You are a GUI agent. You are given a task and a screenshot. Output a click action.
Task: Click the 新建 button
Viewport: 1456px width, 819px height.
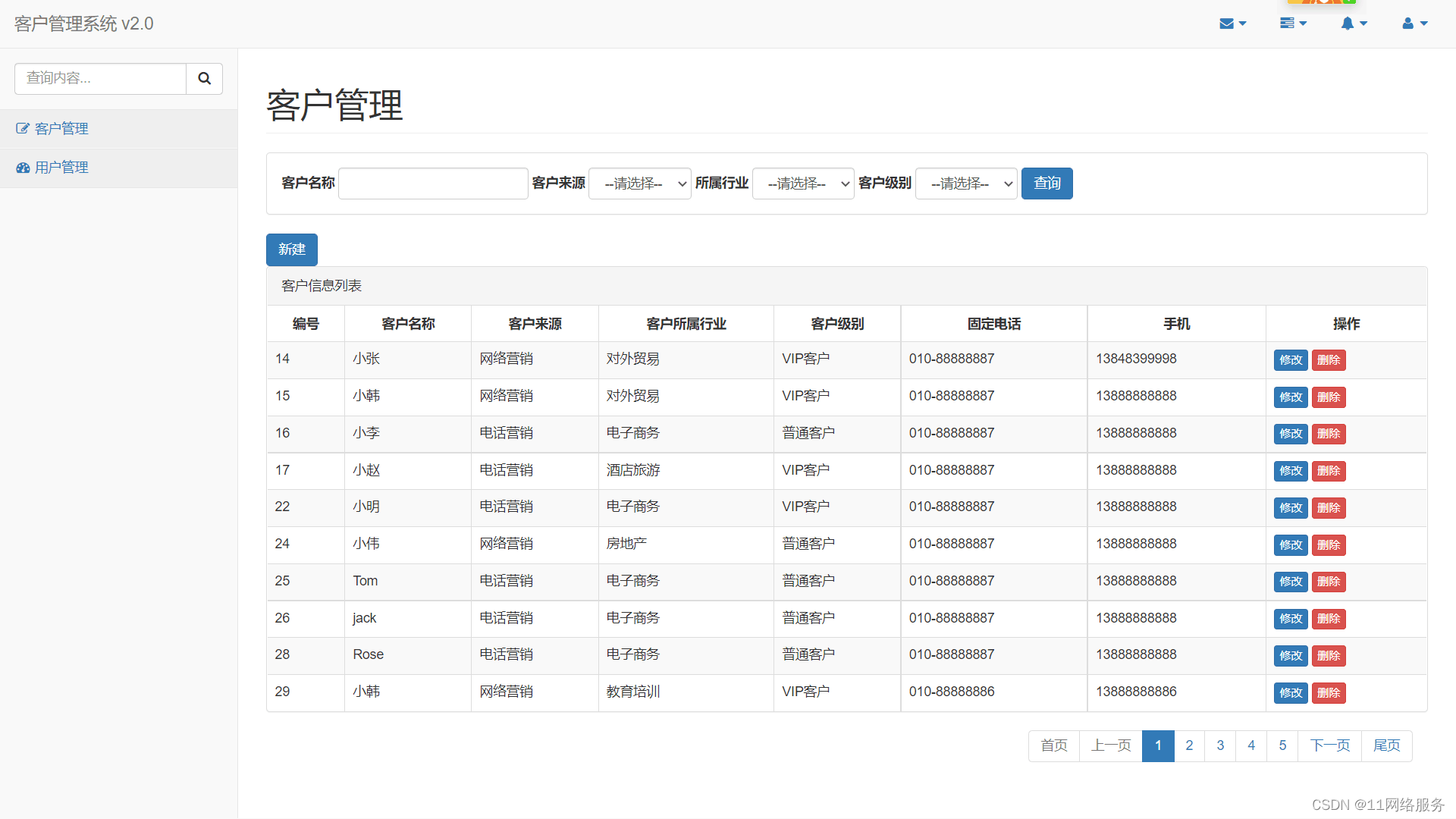point(291,249)
